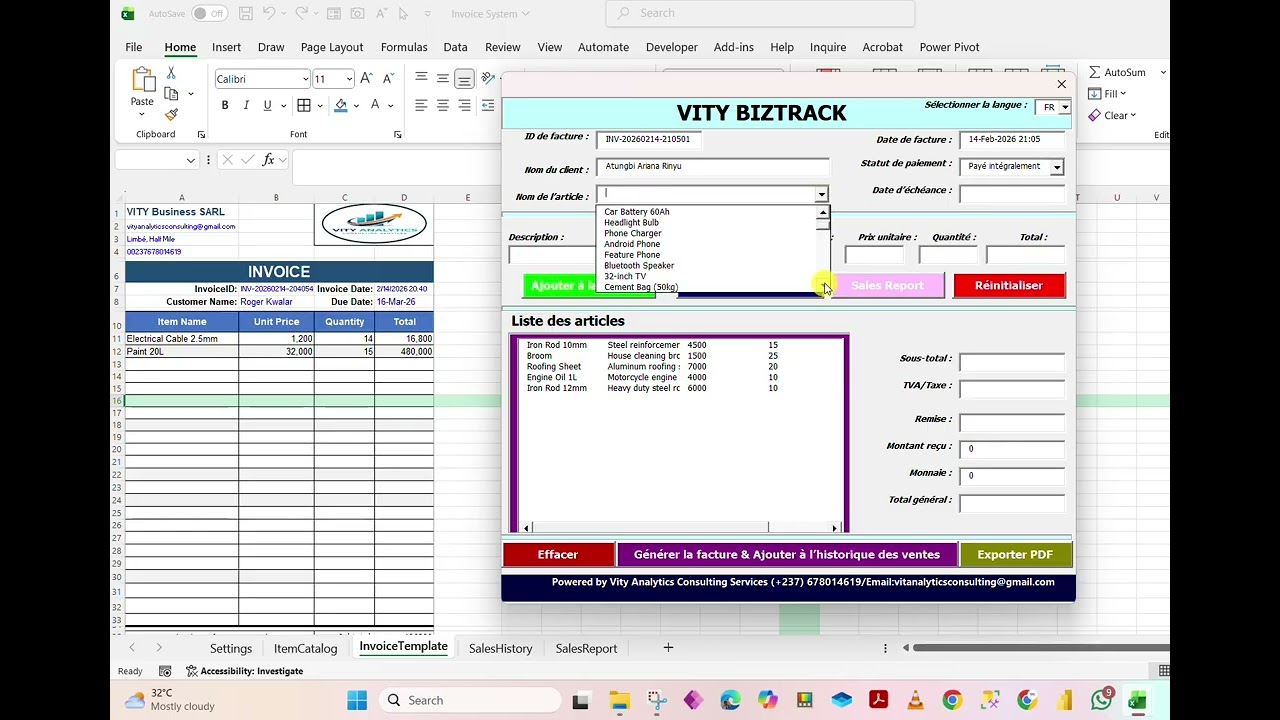Click Accessibility: Investigate in status bar
This screenshot has height=720, width=1280.
[245, 671]
